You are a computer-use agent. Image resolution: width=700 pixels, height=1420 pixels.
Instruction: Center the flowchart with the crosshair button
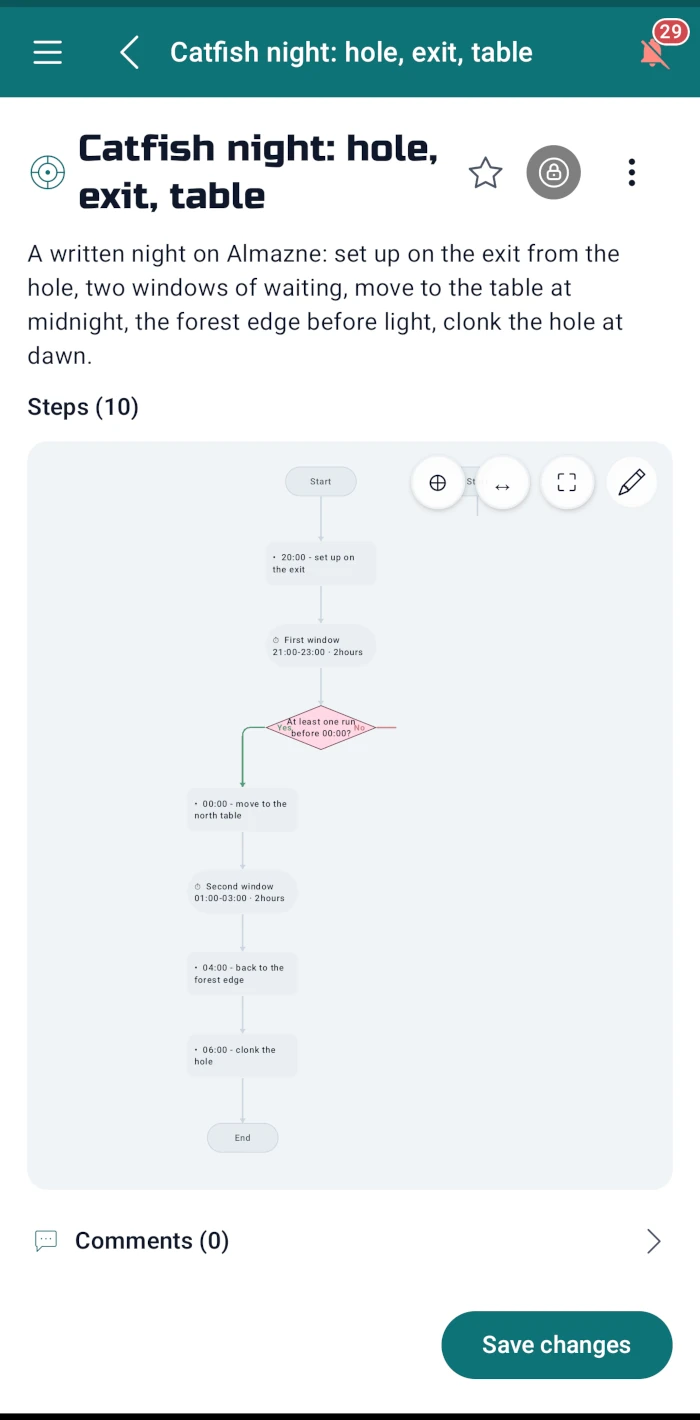coord(437,483)
